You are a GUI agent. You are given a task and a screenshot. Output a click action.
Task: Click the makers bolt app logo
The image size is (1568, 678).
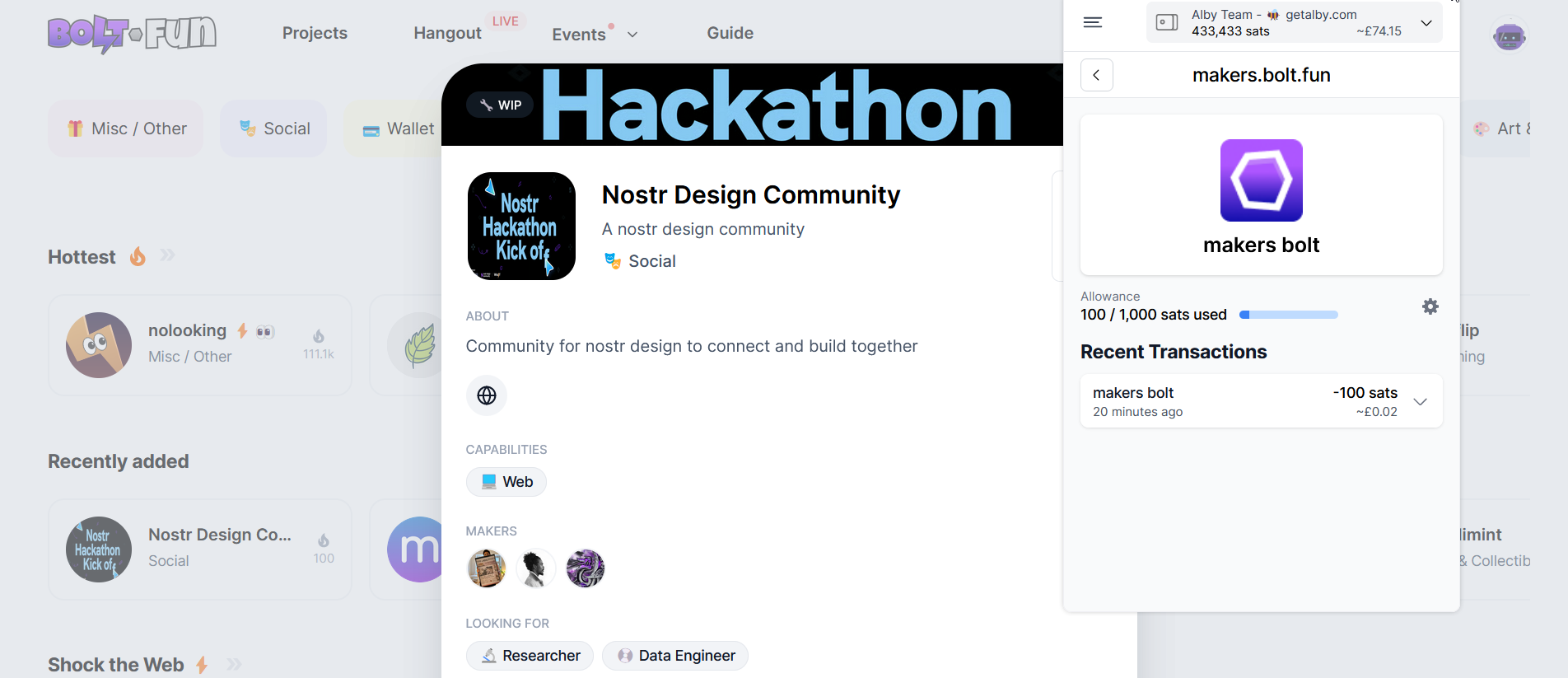[x=1261, y=180]
